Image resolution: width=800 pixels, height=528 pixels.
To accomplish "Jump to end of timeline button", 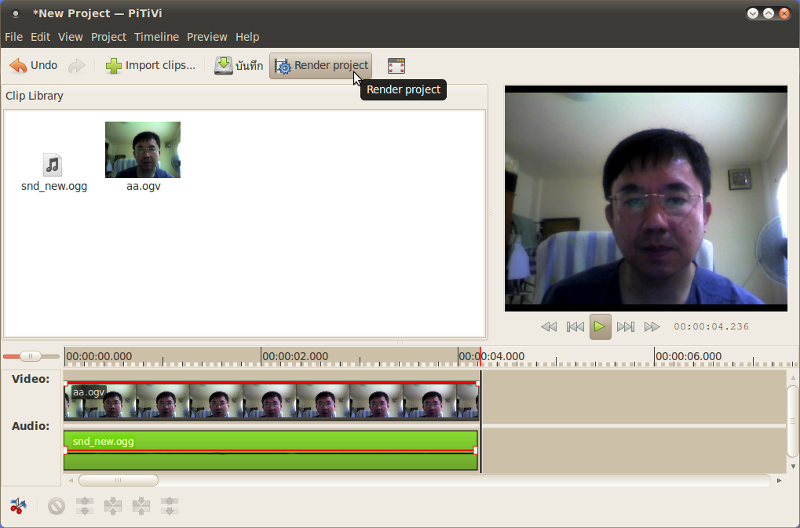I will (x=626, y=326).
